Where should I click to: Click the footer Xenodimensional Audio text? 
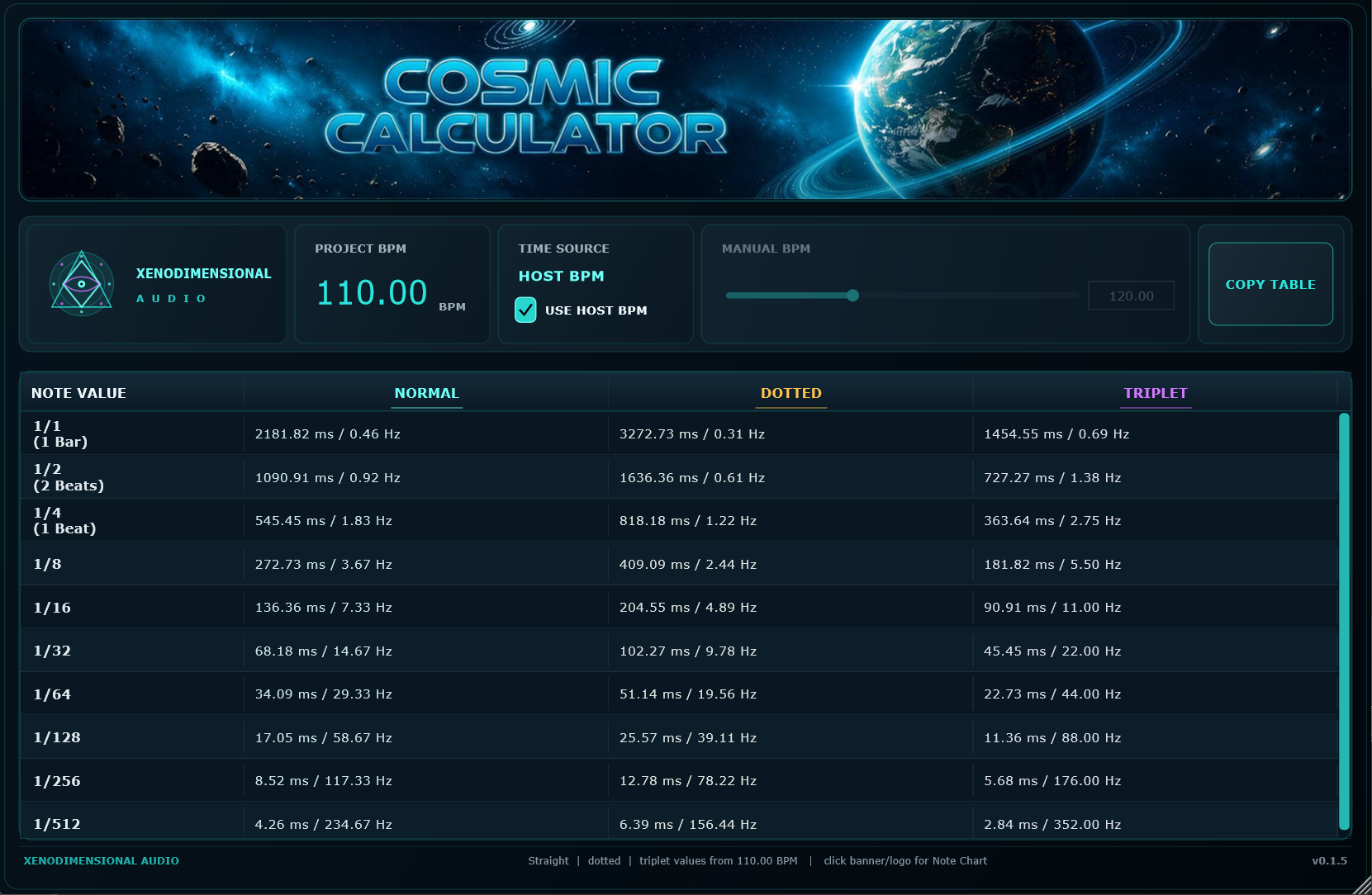pyautogui.click(x=102, y=861)
